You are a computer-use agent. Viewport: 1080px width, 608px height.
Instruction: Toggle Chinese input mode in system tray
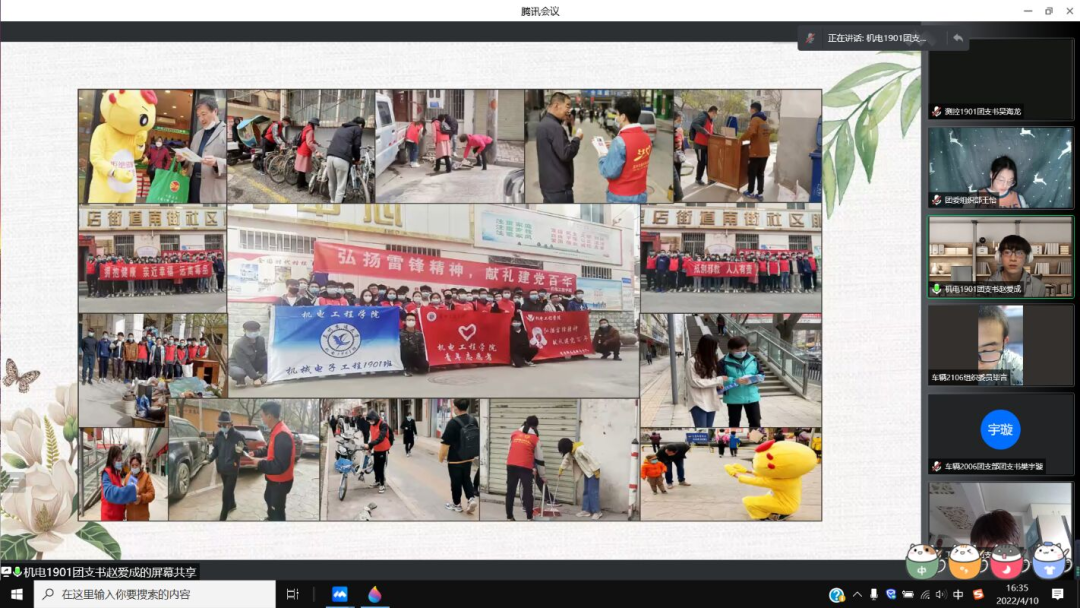click(958, 595)
